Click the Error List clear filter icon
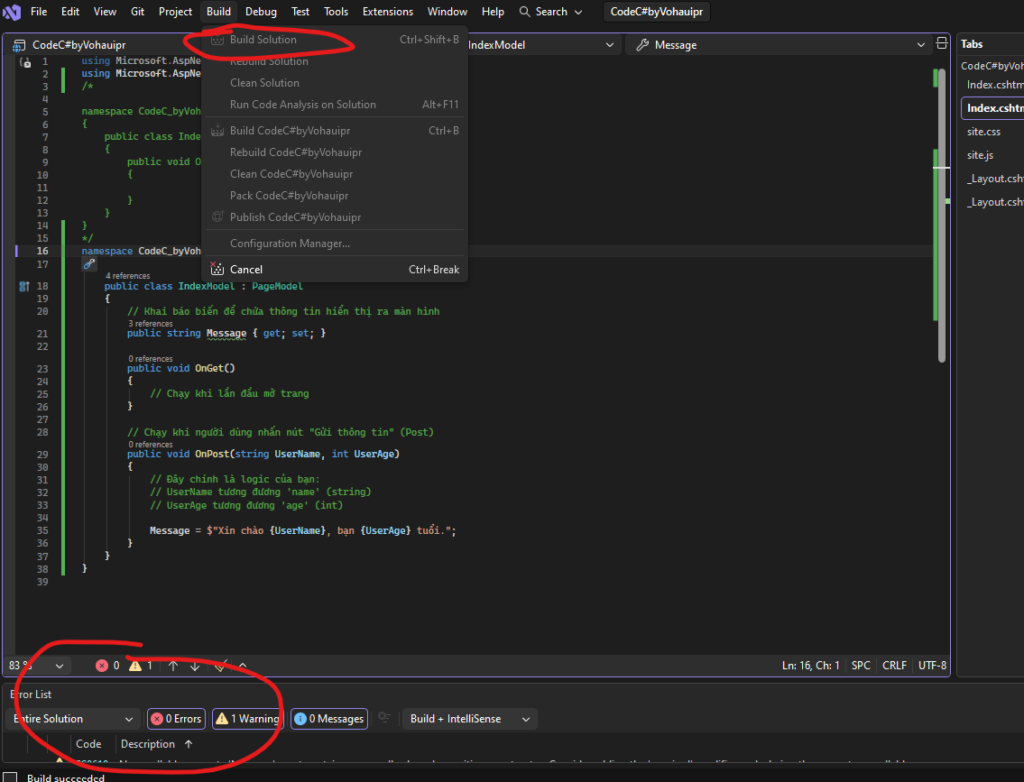 coord(386,718)
